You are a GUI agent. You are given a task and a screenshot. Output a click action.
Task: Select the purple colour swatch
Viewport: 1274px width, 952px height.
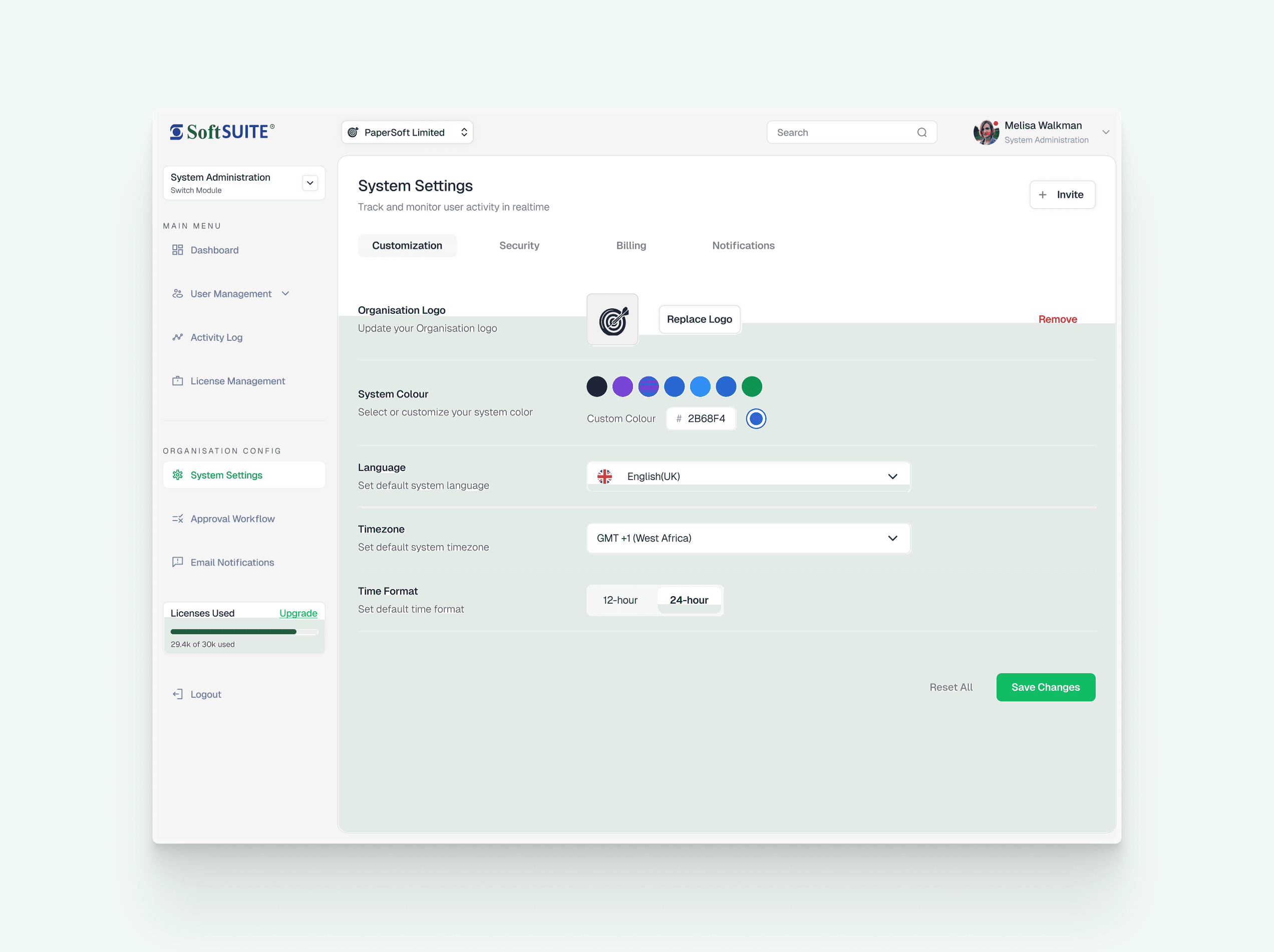click(x=622, y=386)
